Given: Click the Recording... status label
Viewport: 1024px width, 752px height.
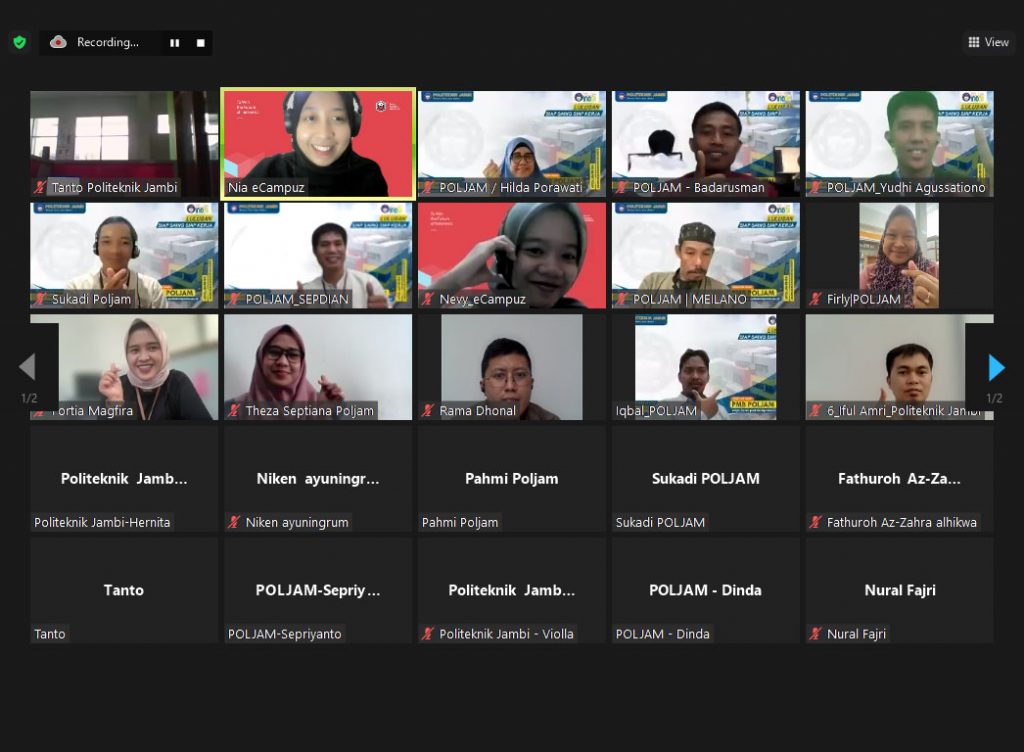Looking at the screenshot, I should 107,42.
